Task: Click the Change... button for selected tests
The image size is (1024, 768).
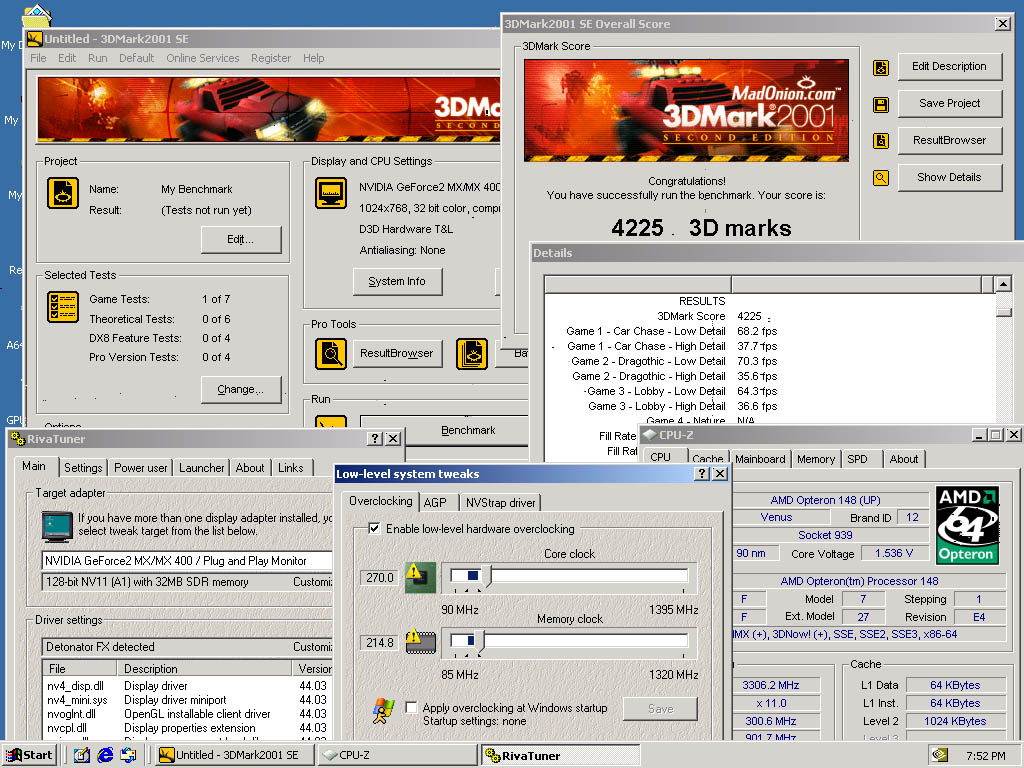Action: (x=241, y=389)
